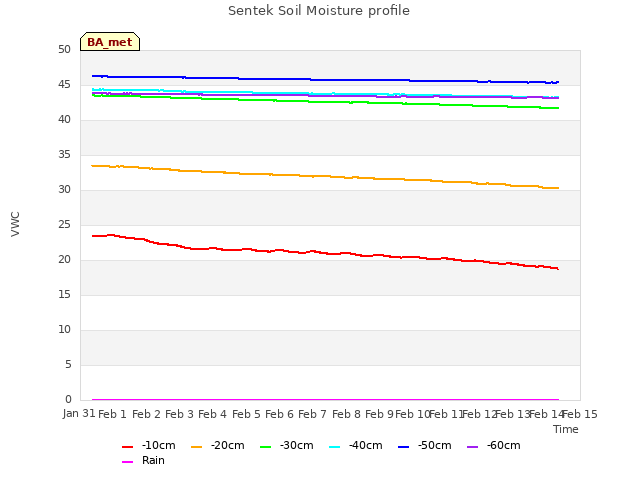Click the 20 y-axis tick label

(64, 260)
